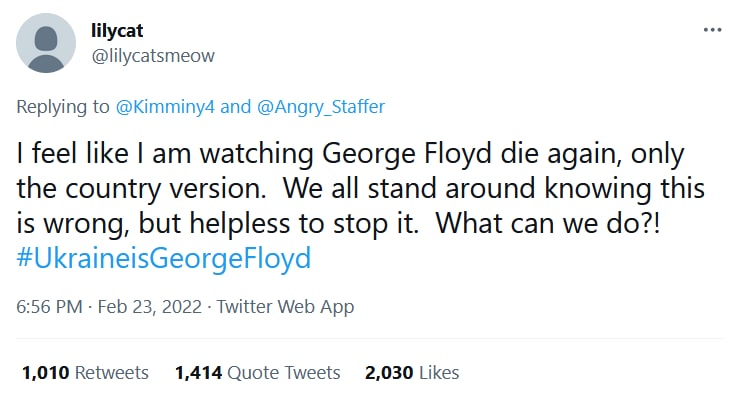Viewport: 732px width, 393px height.
Task: View the 1,010 Retweets list
Action: [x=85, y=372]
